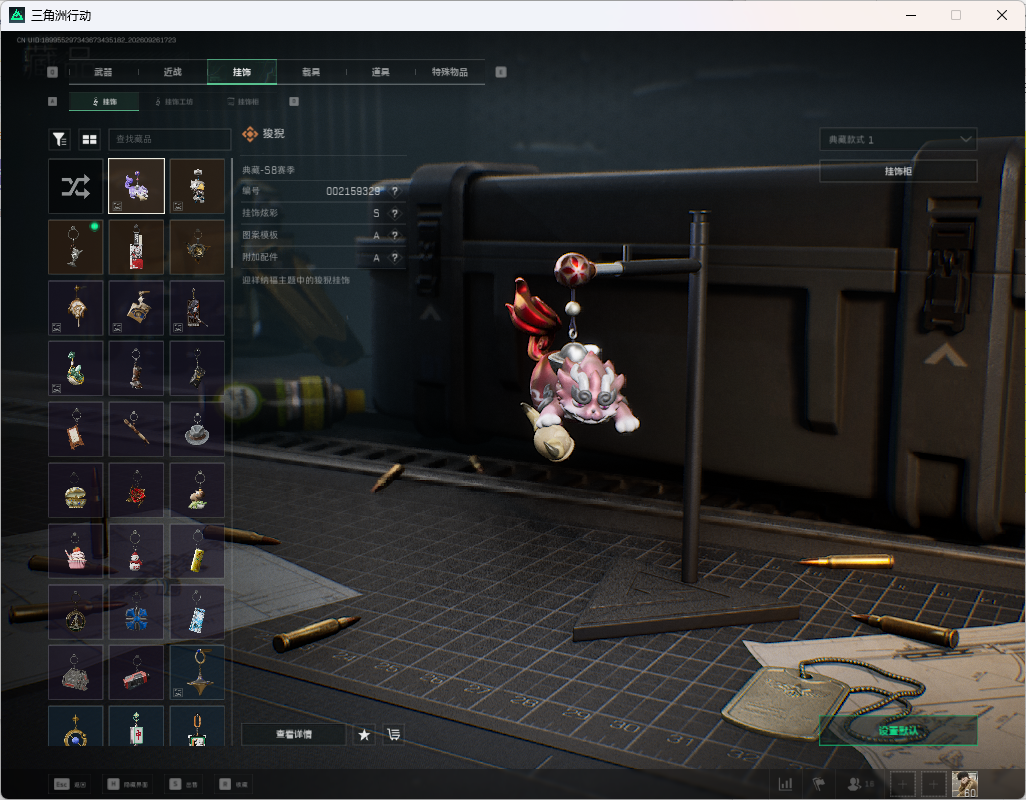Screen dimensions: 1026x800
Task: Click the E key next-category icon
Action: coord(501,72)
